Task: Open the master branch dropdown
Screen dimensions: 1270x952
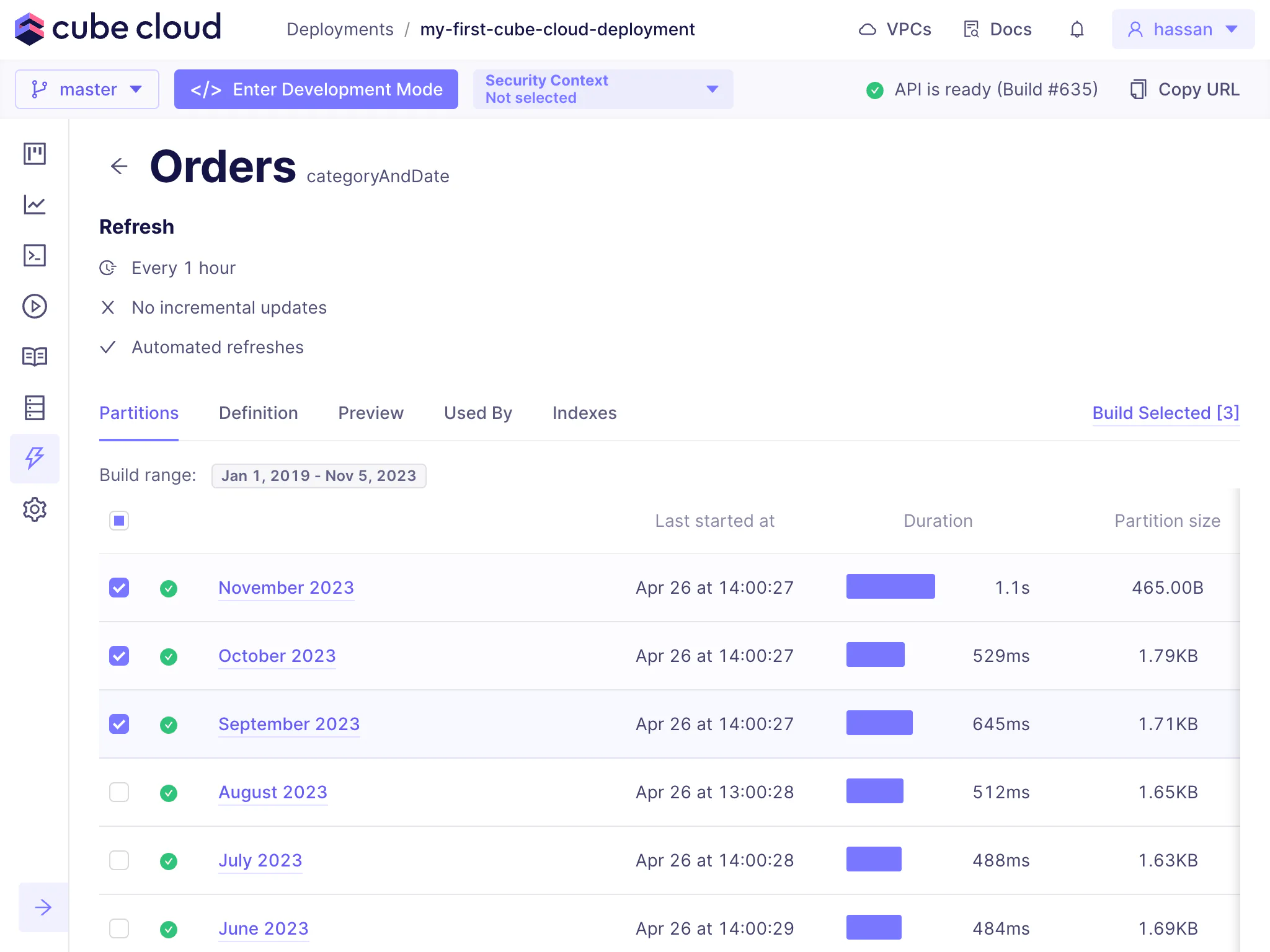Action: [87, 89]
